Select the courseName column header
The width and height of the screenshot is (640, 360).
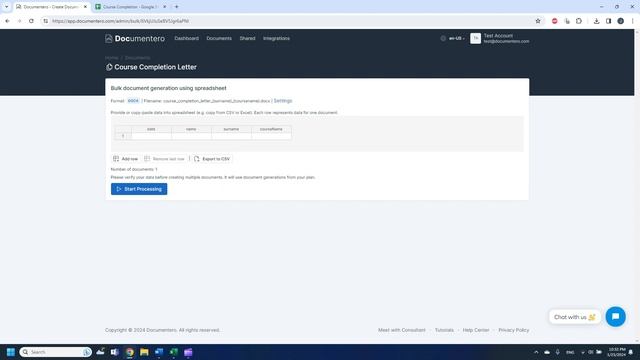click(271, 129)
